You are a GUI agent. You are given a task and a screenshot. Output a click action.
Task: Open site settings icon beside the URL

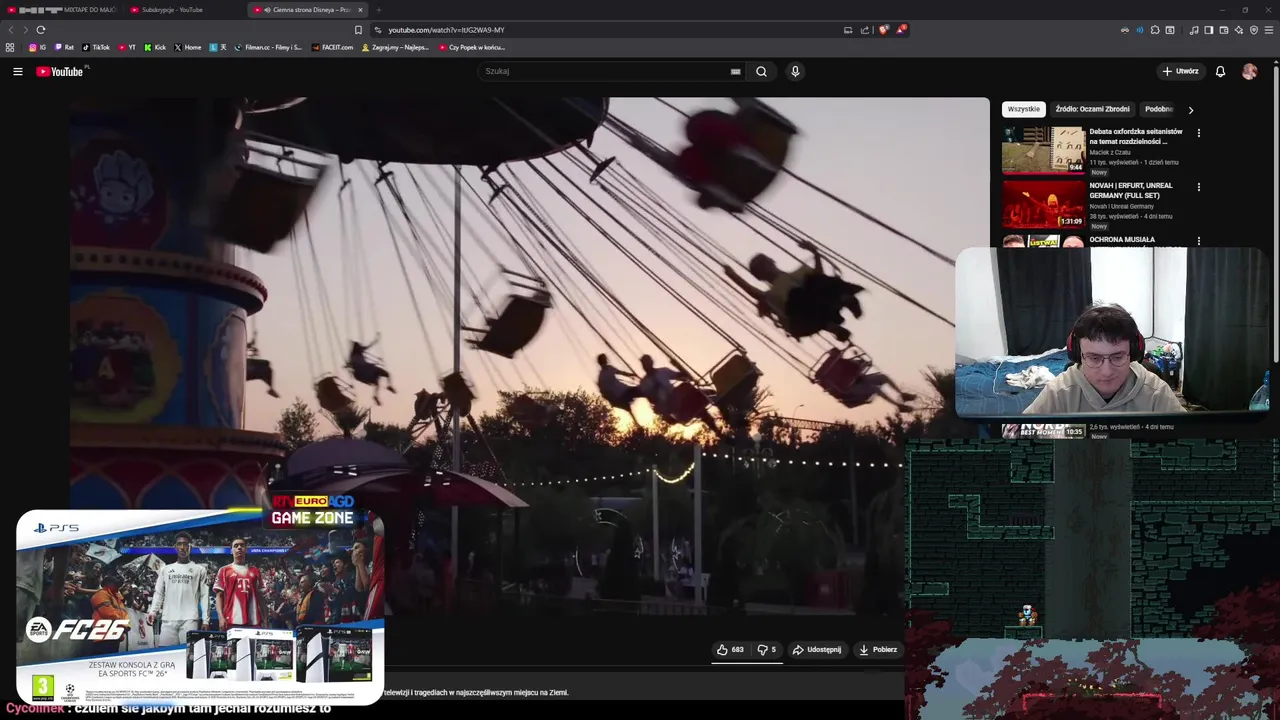(x=377, y=30)
